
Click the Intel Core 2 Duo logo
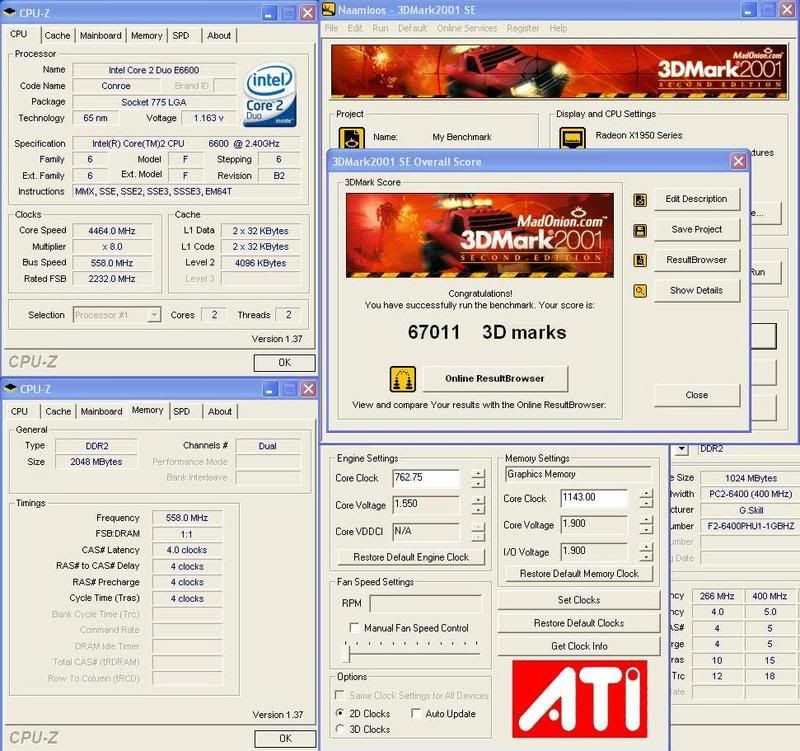[269, 95]
